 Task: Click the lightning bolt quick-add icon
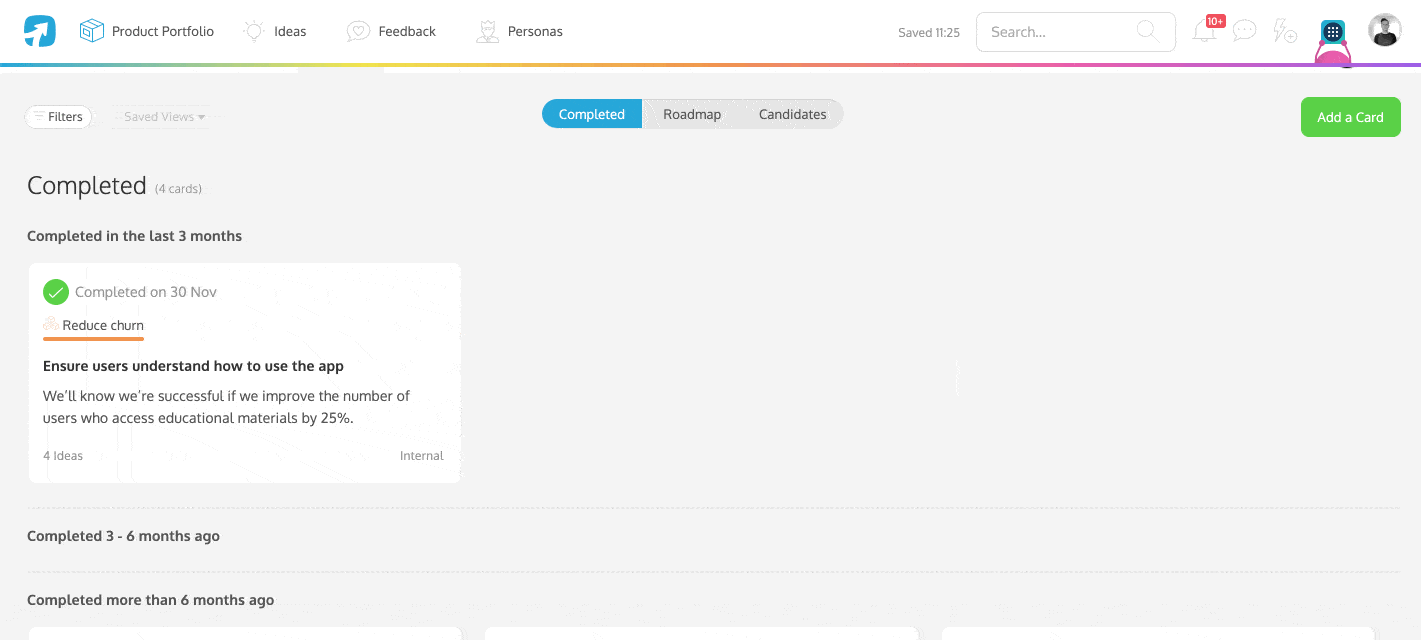click(x=1284, y=31)
